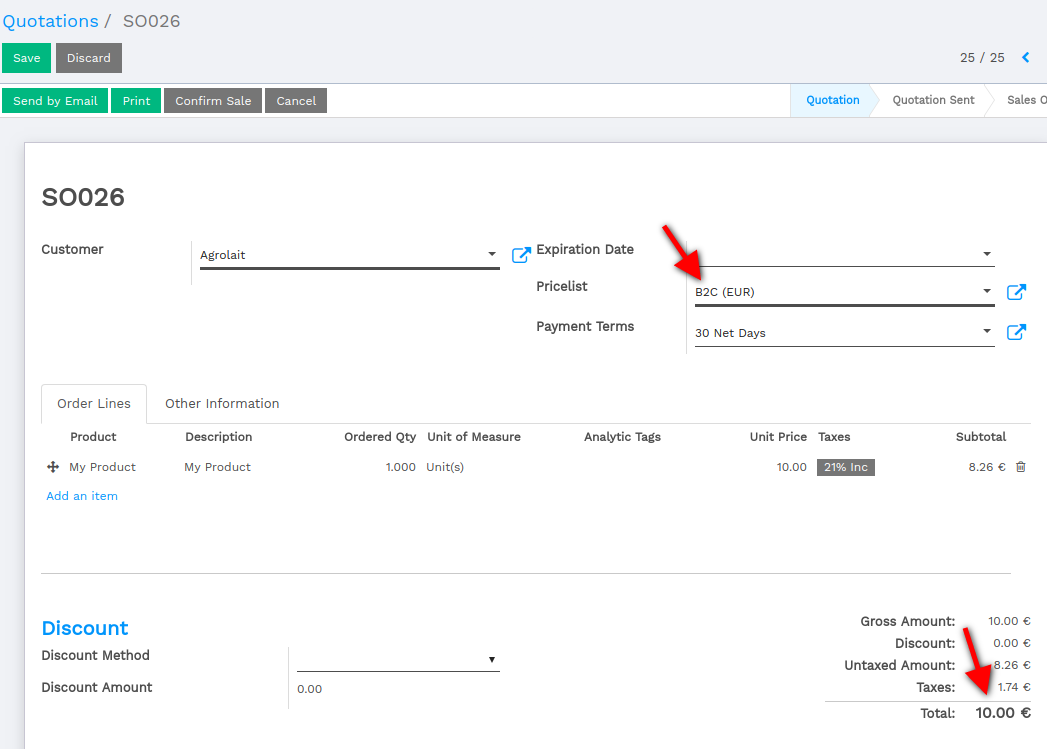Screen dimensions: 1047x749
Task: Click the My Product product cell
Action: [102, 467]
